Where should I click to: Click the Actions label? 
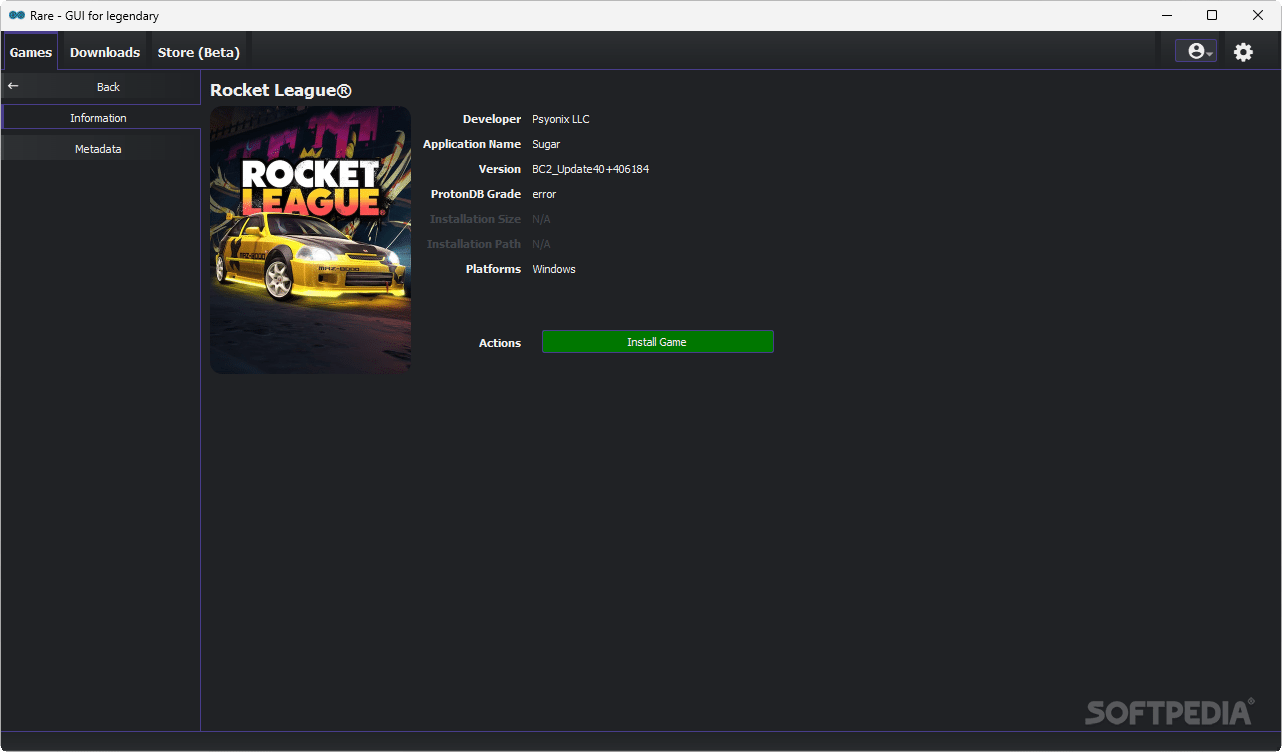pyautogui.click(x=500, y=343)
